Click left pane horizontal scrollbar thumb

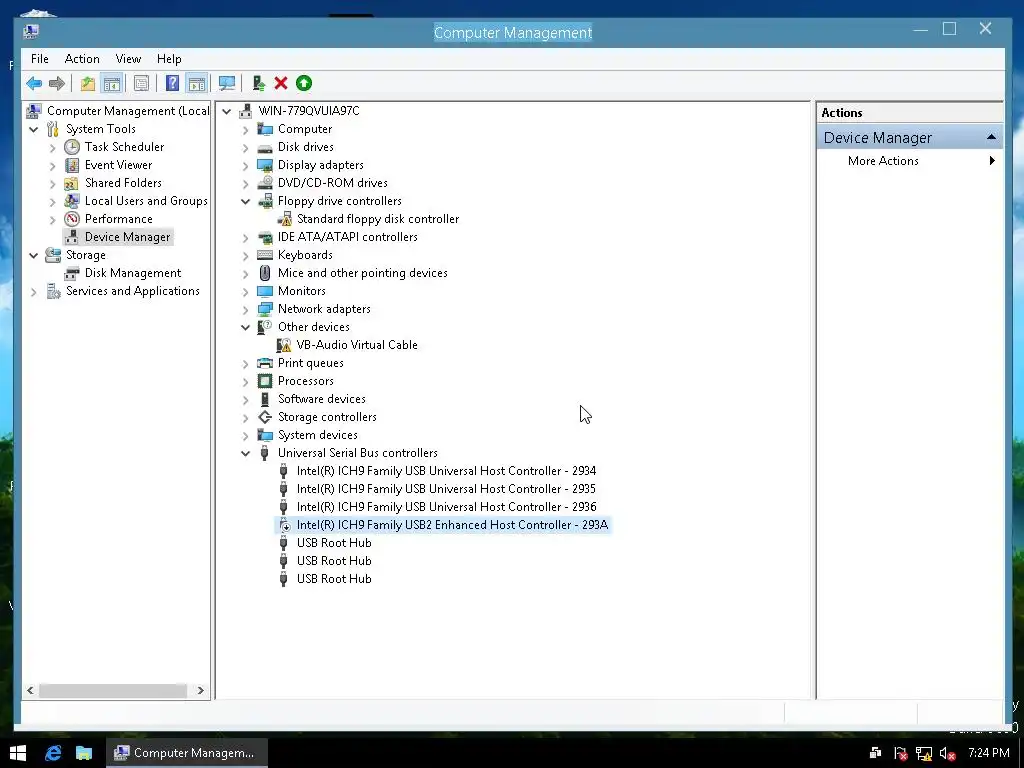point(112,690)
